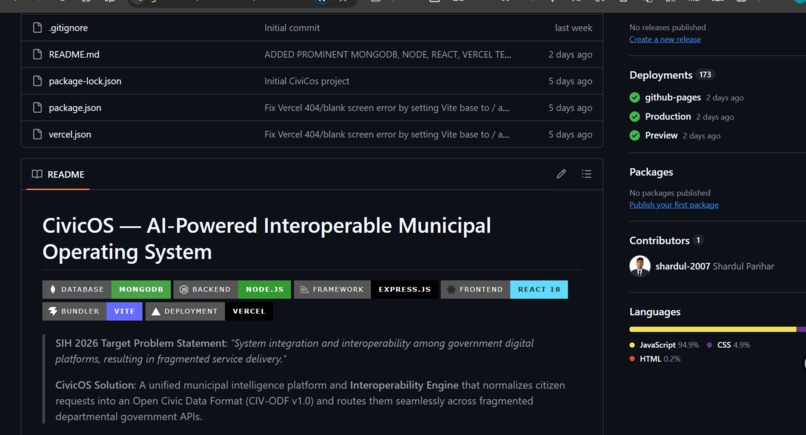Image resolution: width=806 pixels, height=435 pixels.
Task: Click green check beside github-pages
Action: click(x=635, y=98)
